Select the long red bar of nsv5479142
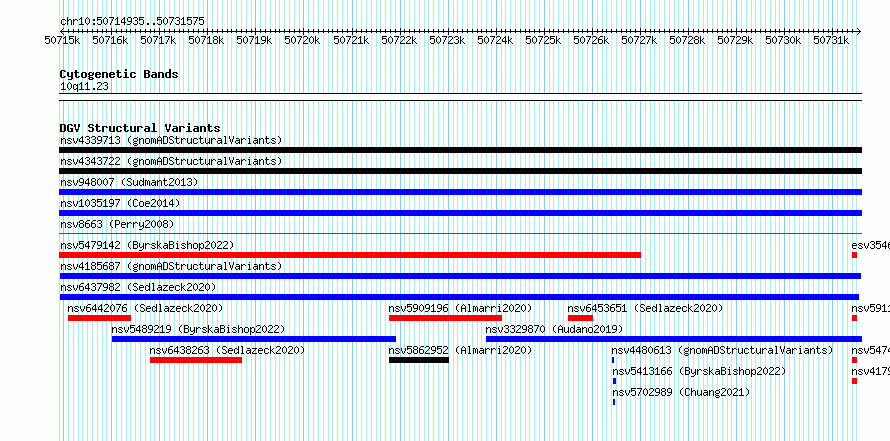The height and width of the screenshot is (441, 890). 350,255
